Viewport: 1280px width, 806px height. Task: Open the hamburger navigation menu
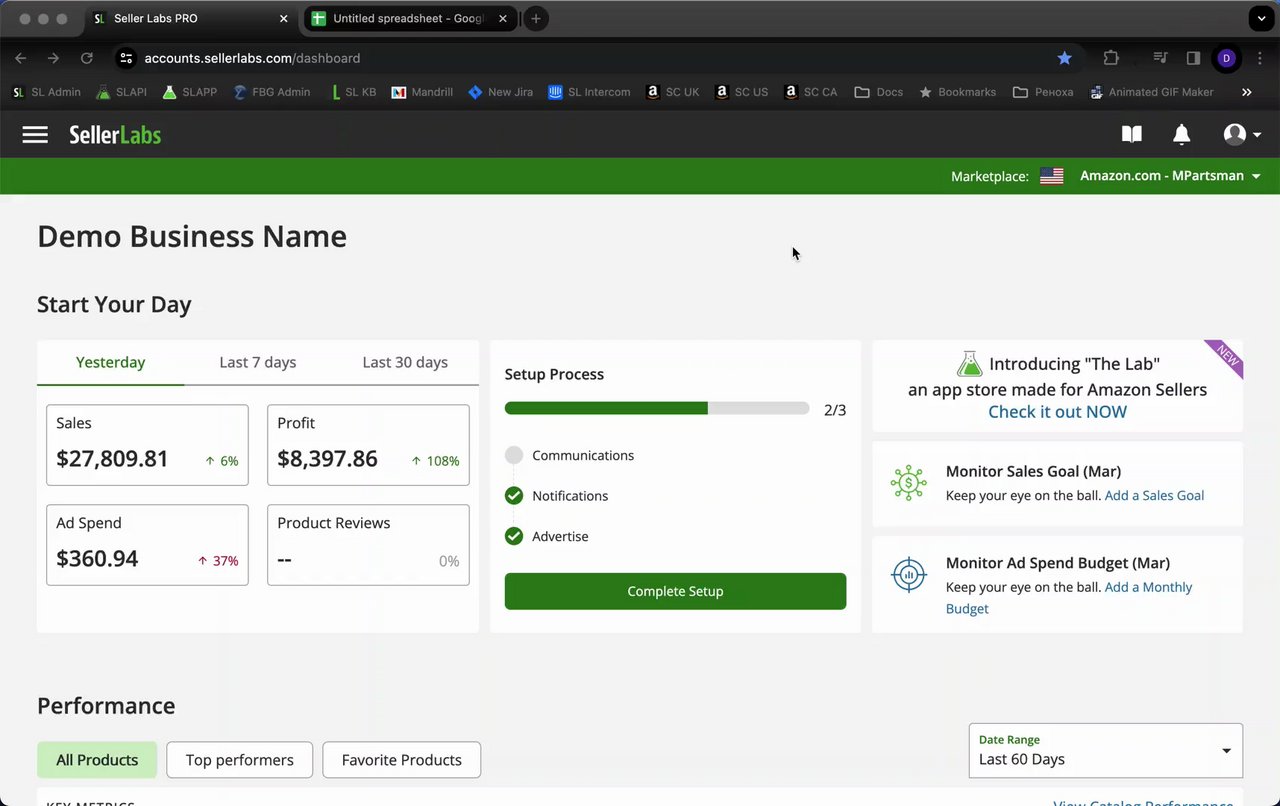tap(35, 134)
